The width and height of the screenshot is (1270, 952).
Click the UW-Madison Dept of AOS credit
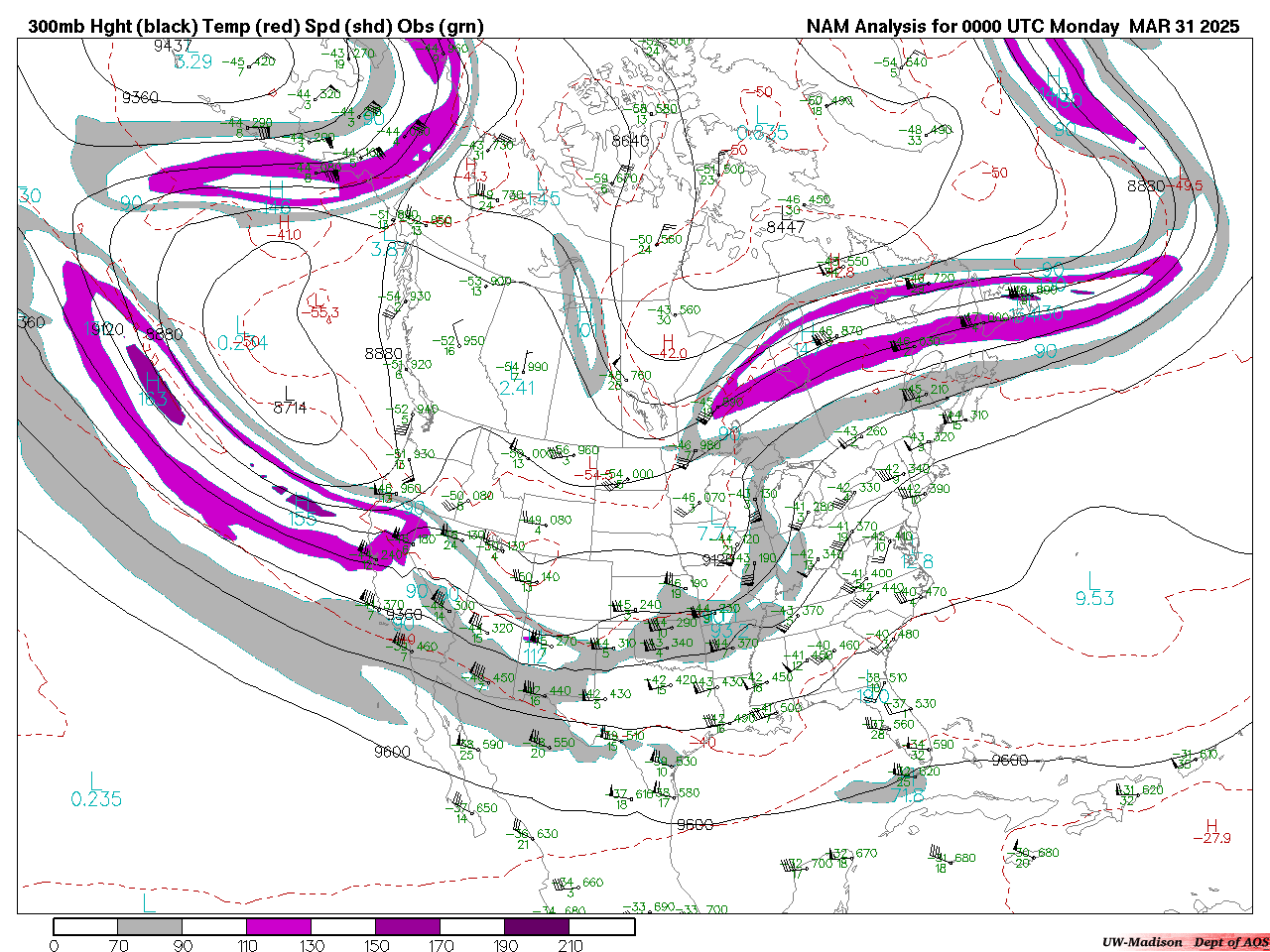pos(1185,941)
